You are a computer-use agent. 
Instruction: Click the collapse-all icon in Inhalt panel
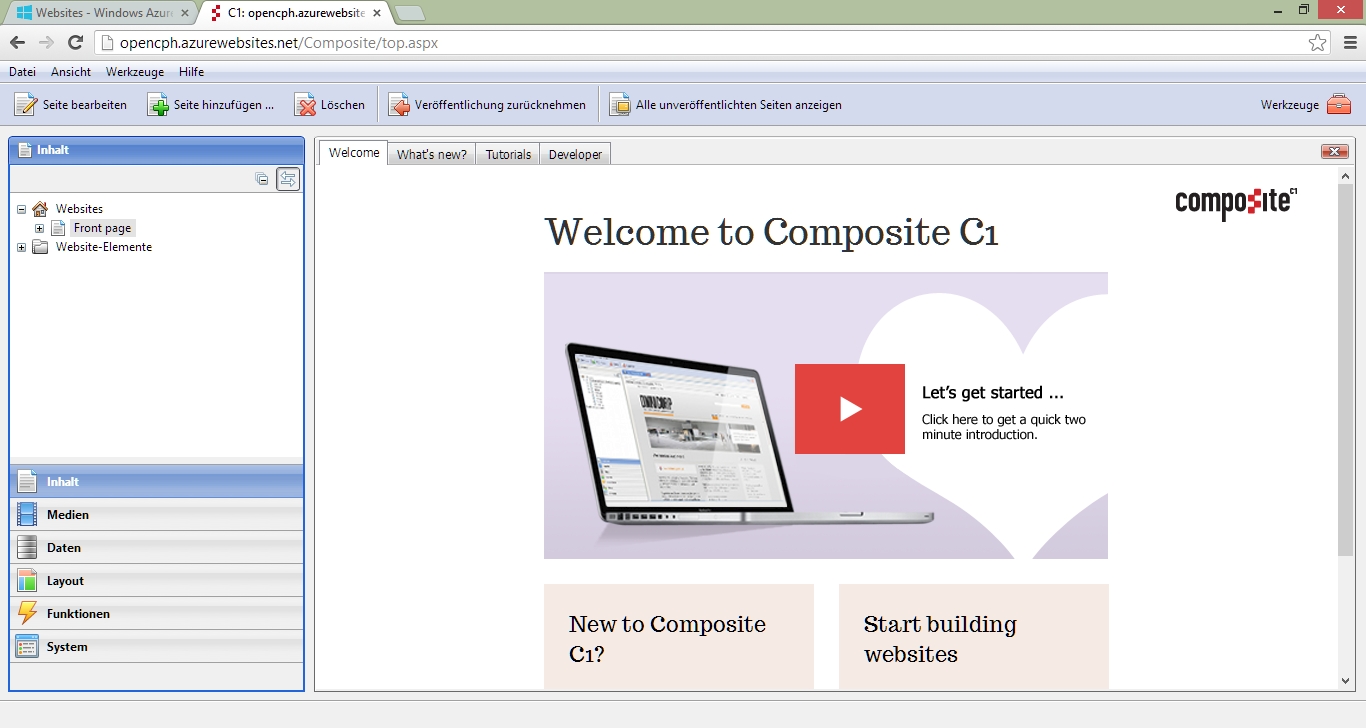point(262,179)
